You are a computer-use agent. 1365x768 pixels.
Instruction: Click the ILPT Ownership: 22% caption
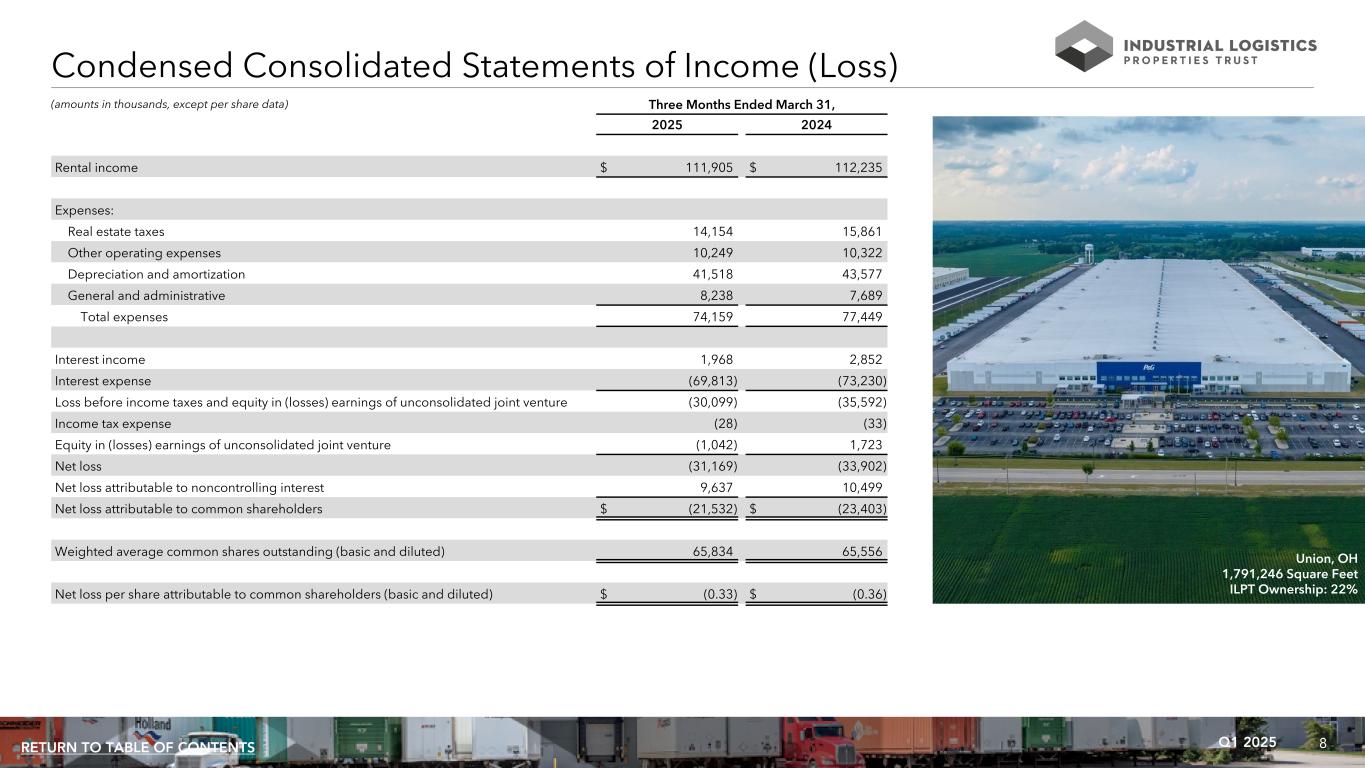point(1293,589)
